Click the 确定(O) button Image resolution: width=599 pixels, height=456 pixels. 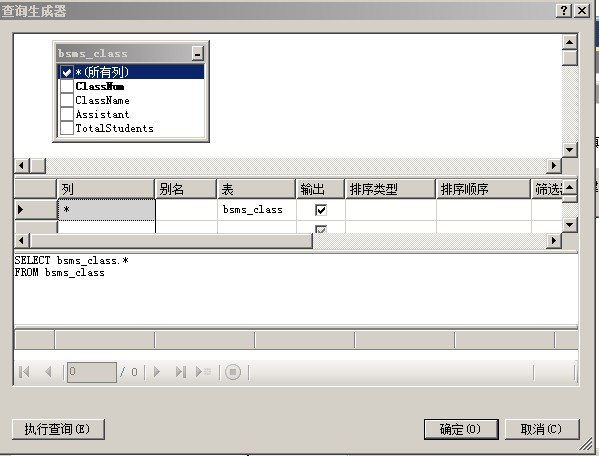pos(461,429)
